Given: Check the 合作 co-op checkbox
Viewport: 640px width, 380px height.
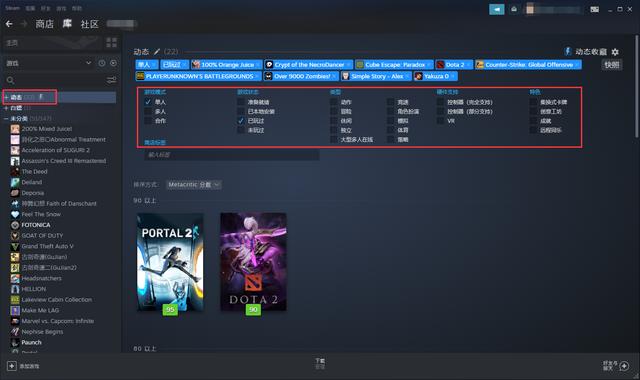Looking at the screenshot, I should [x=148, y=121].
